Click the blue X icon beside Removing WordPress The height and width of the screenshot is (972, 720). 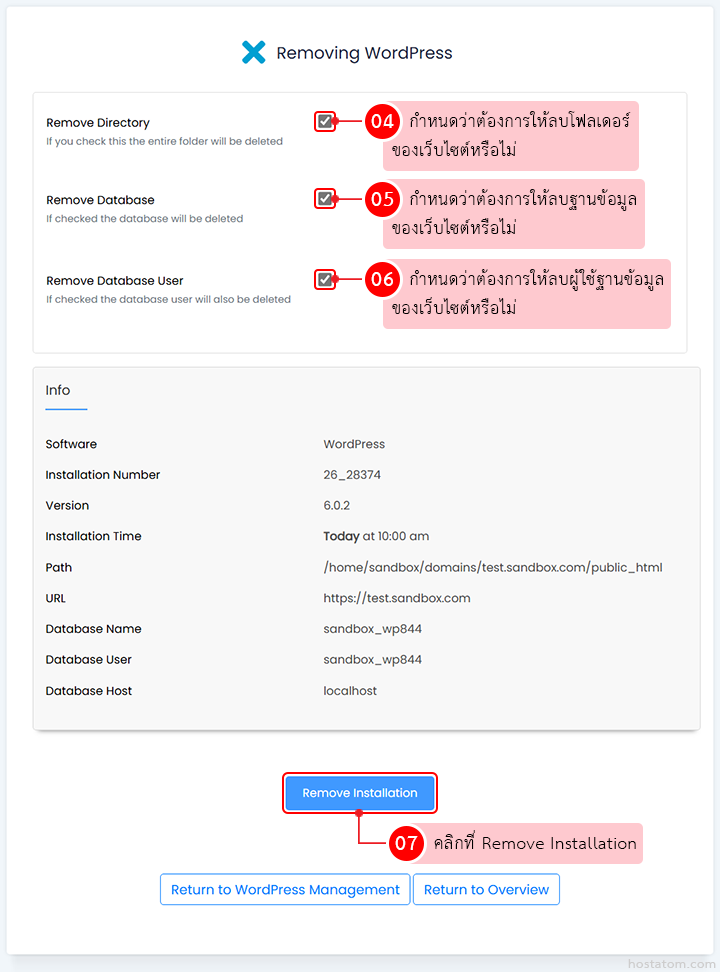click(254, 52)
